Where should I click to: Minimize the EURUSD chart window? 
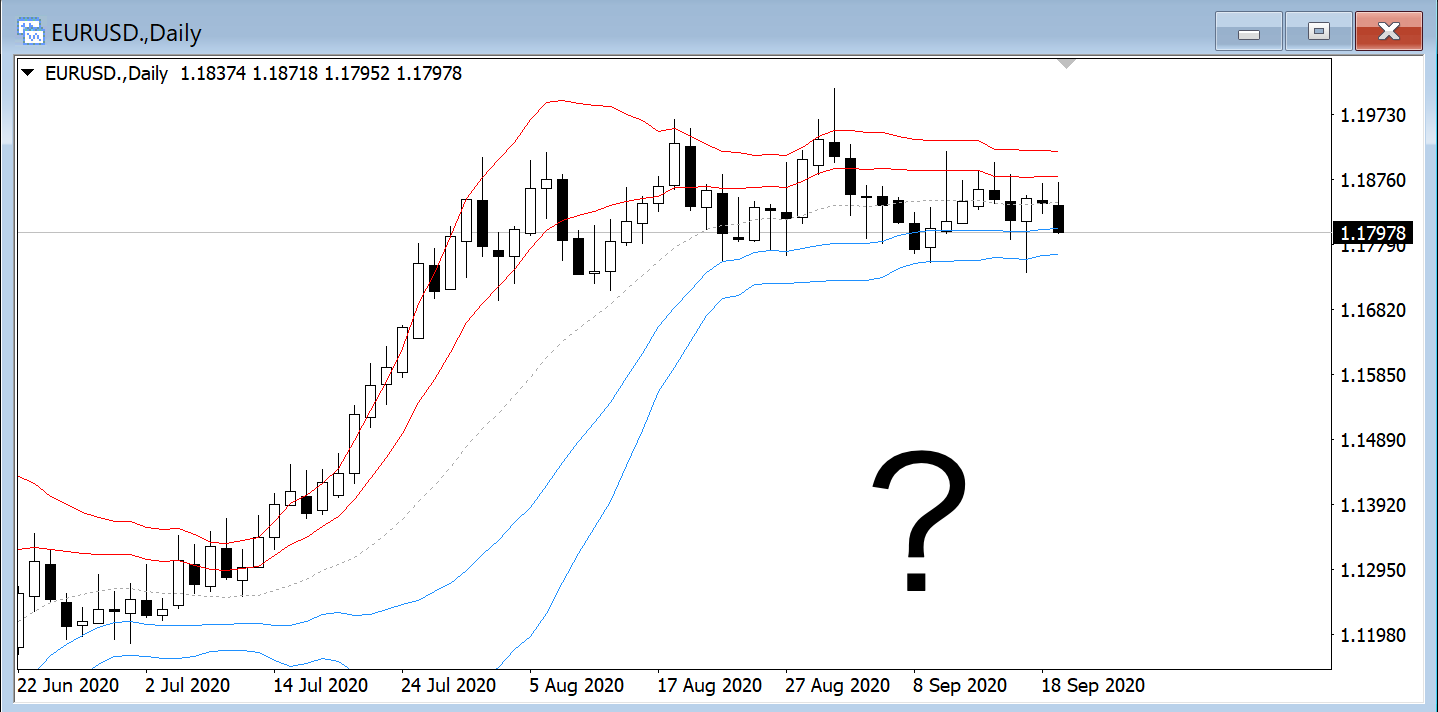[x=1248, y=32]
